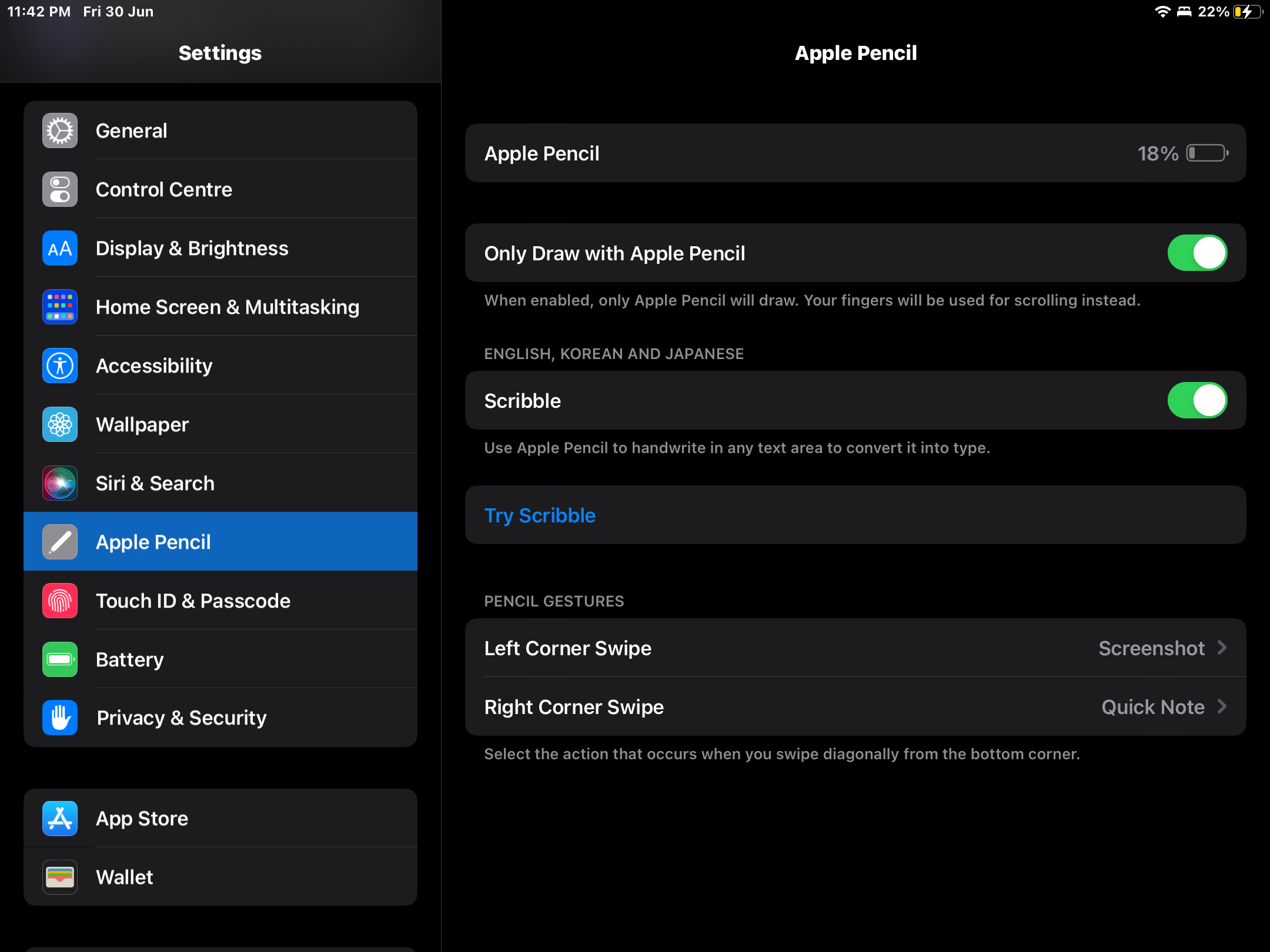The image size is (1270, 952).
Task: Open Left Corner Swipe chevron
Action: coord(1222,648)
